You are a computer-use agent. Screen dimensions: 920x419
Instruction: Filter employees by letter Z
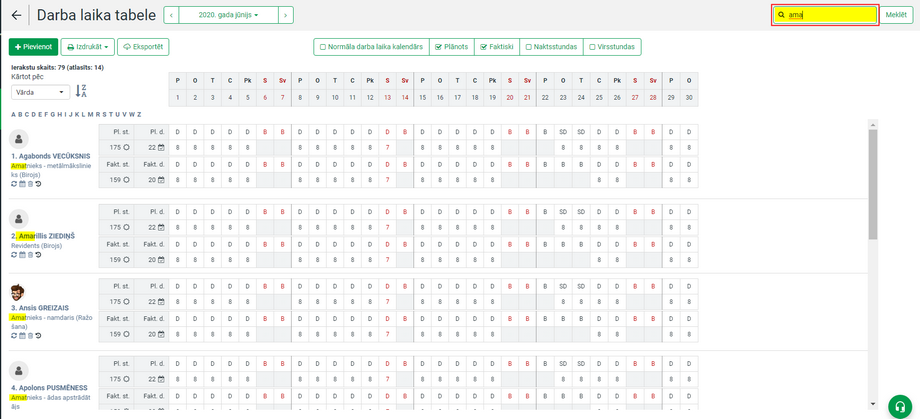point(139,114)
